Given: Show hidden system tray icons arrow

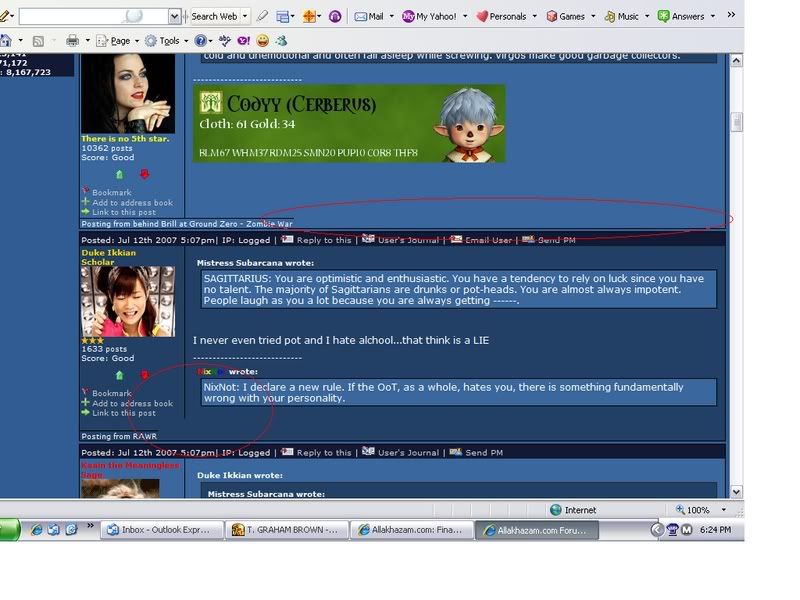Looking at the screenshot, I should [x=657, y=530].
